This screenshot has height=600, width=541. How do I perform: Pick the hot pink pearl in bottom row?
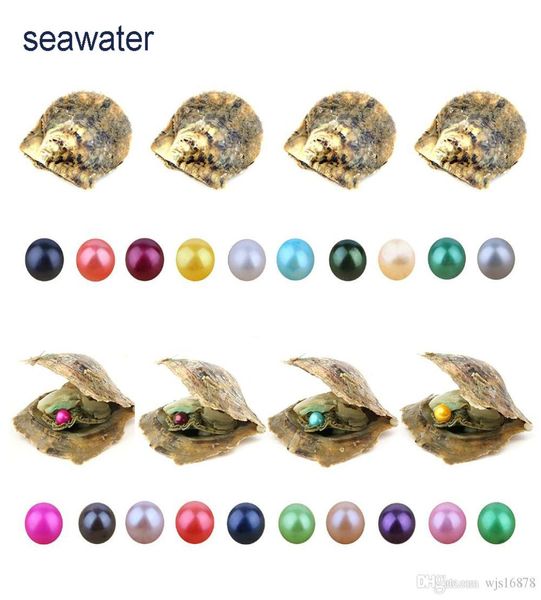(44, 523)
